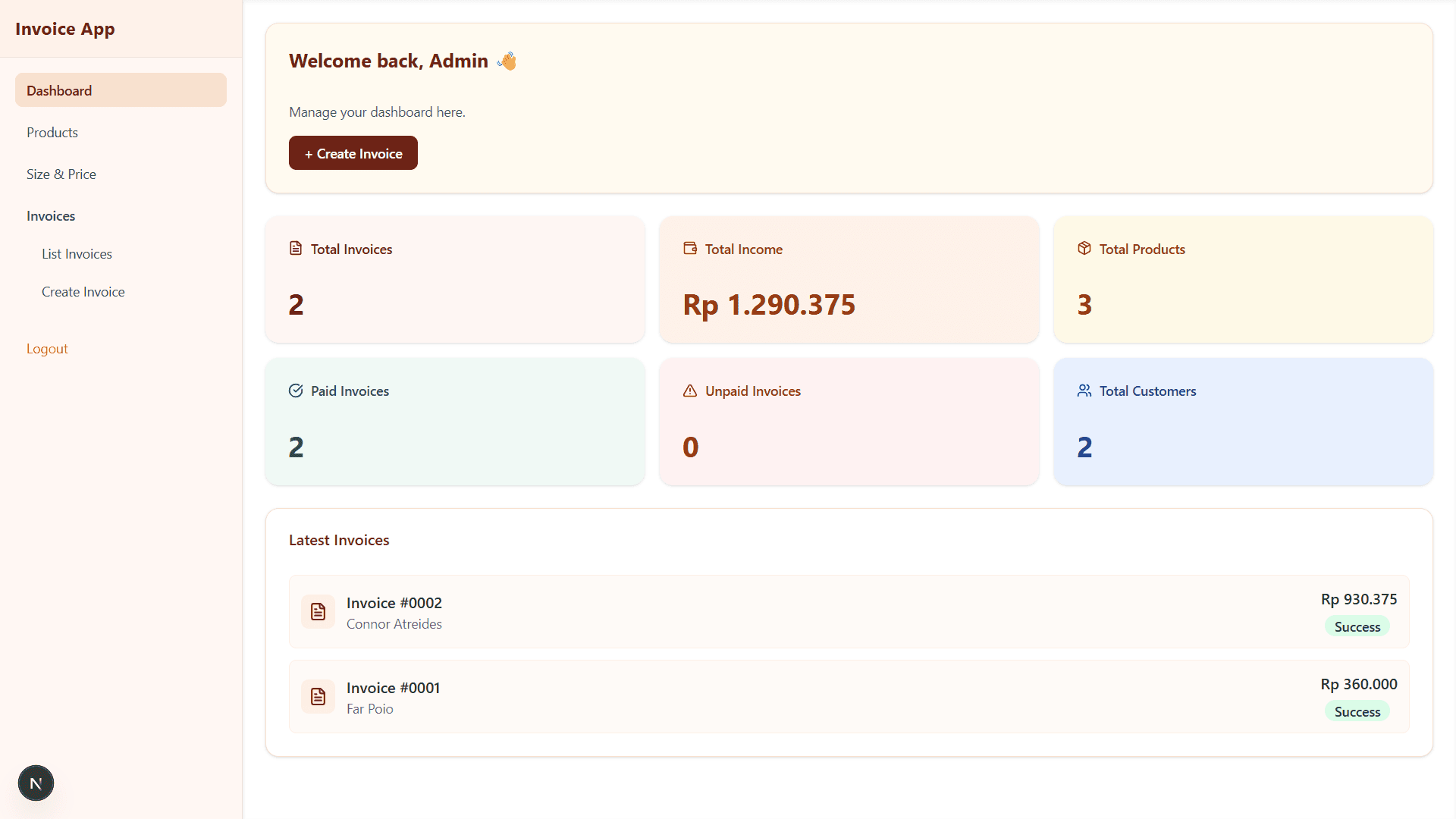Click the wallet icon on Total Income card
Viewport: 1456px width, 819px height.
pyautogui.click(x=690, y=248)
